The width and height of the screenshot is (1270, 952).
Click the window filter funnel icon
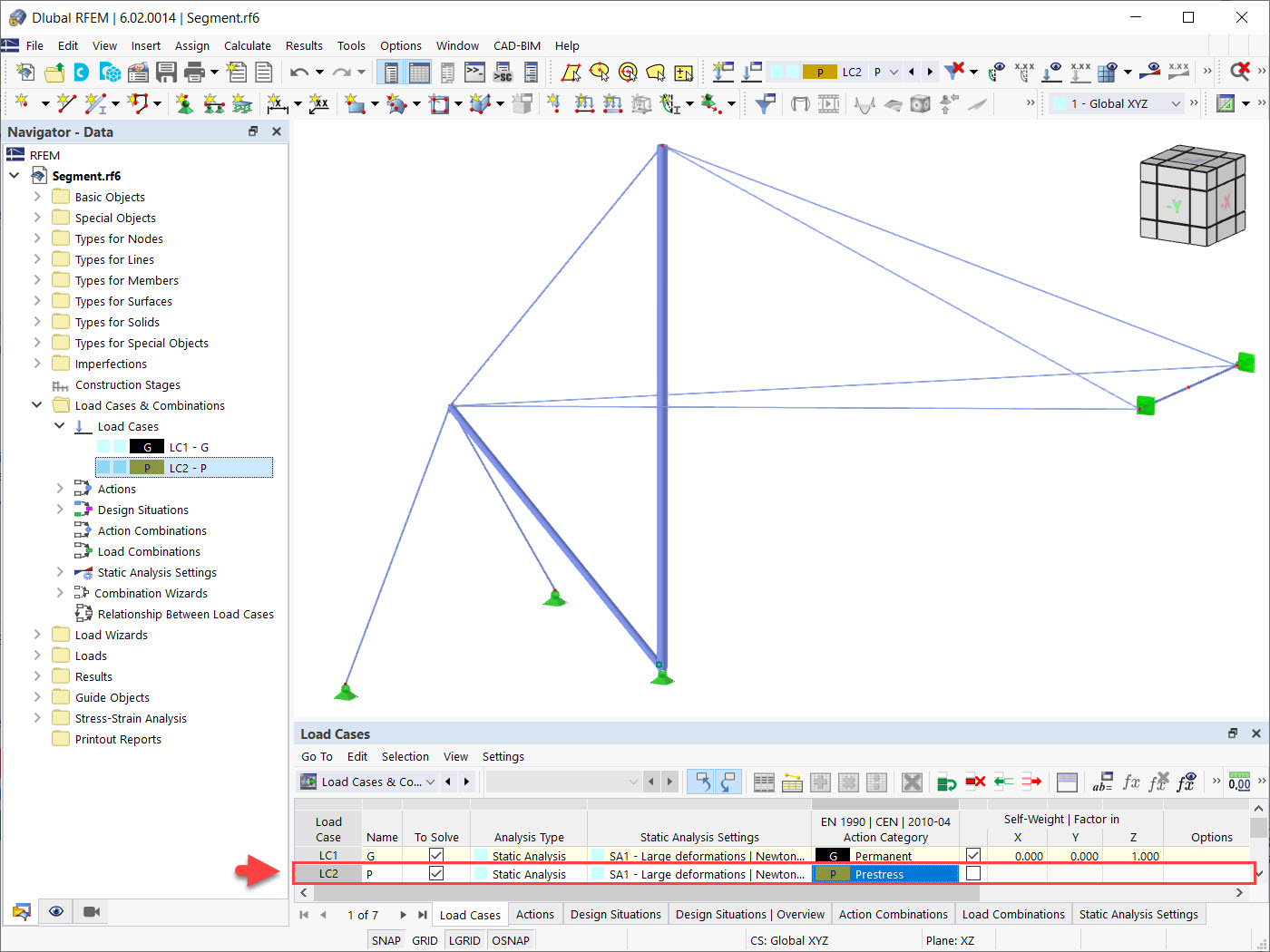tap(766, 103)
